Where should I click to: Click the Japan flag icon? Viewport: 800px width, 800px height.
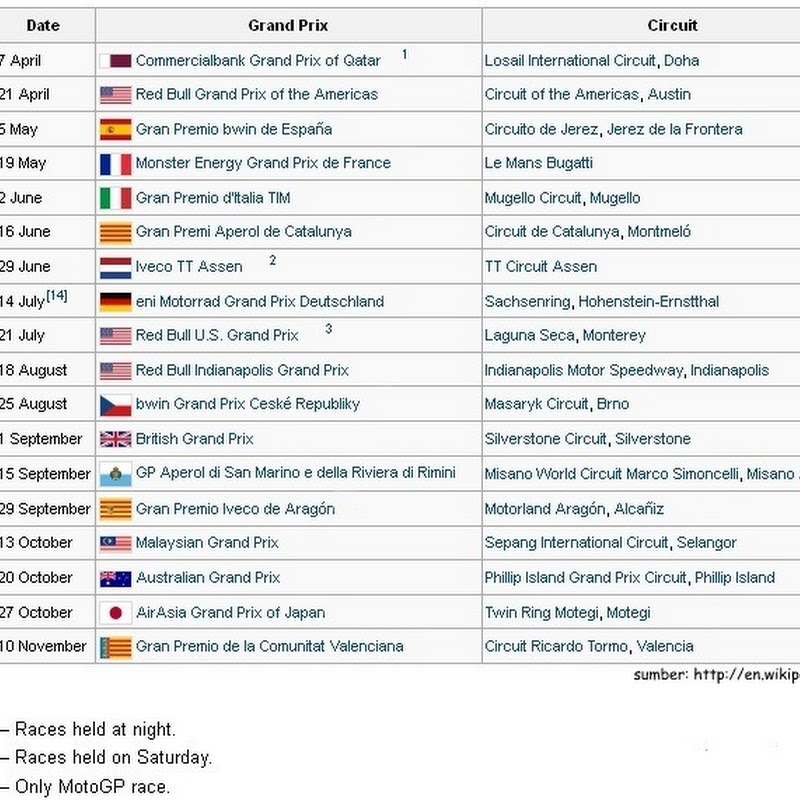tap(115, 612)
